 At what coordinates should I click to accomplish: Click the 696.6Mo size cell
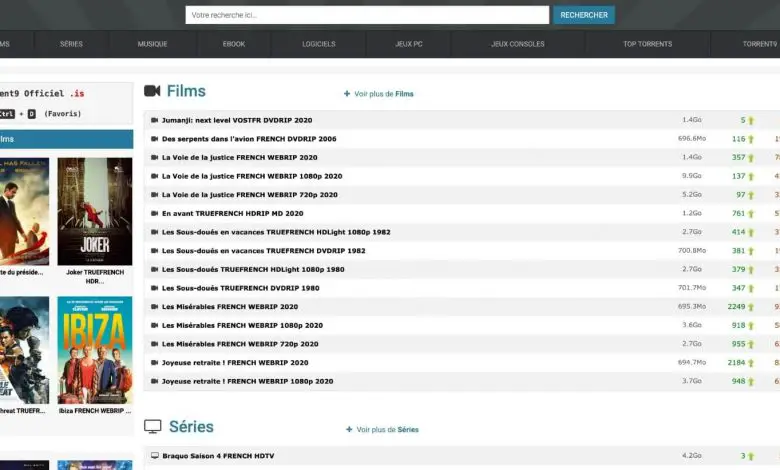692,138
